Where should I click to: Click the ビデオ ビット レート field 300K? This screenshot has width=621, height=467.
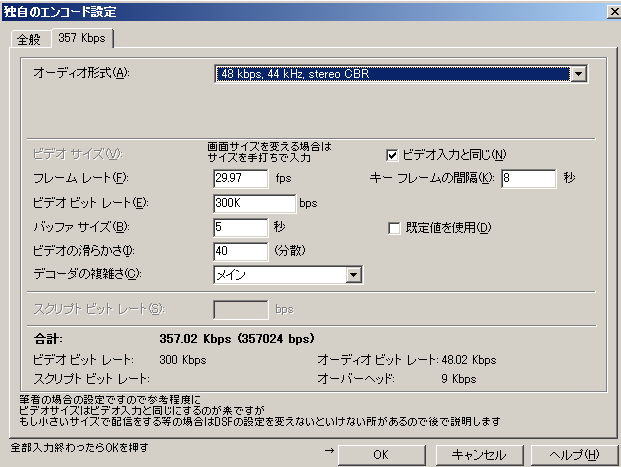coord(254,203)
